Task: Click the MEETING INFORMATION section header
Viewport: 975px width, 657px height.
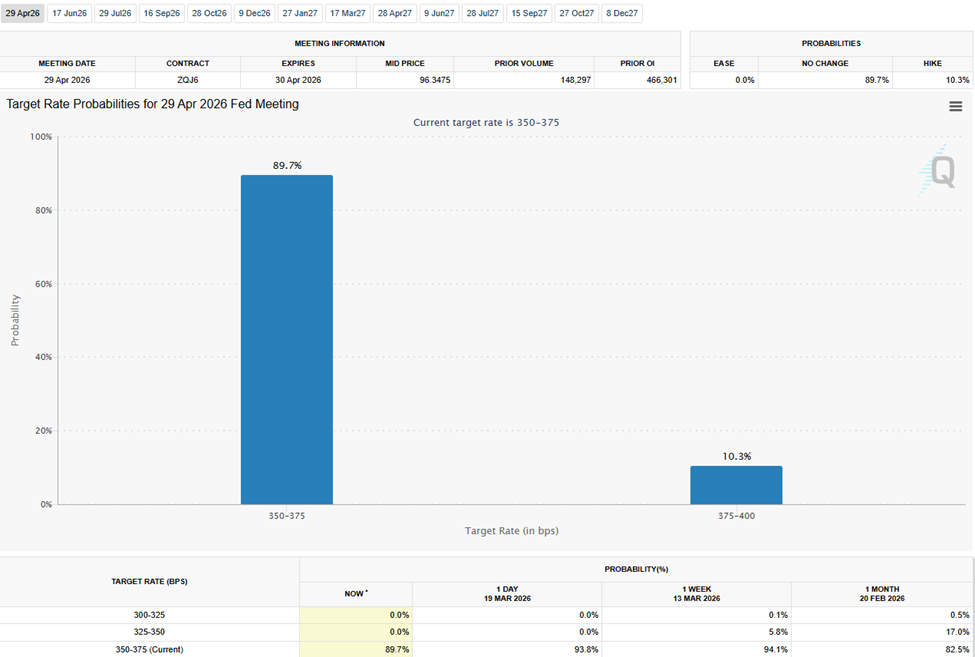Action: pos(340,44)
